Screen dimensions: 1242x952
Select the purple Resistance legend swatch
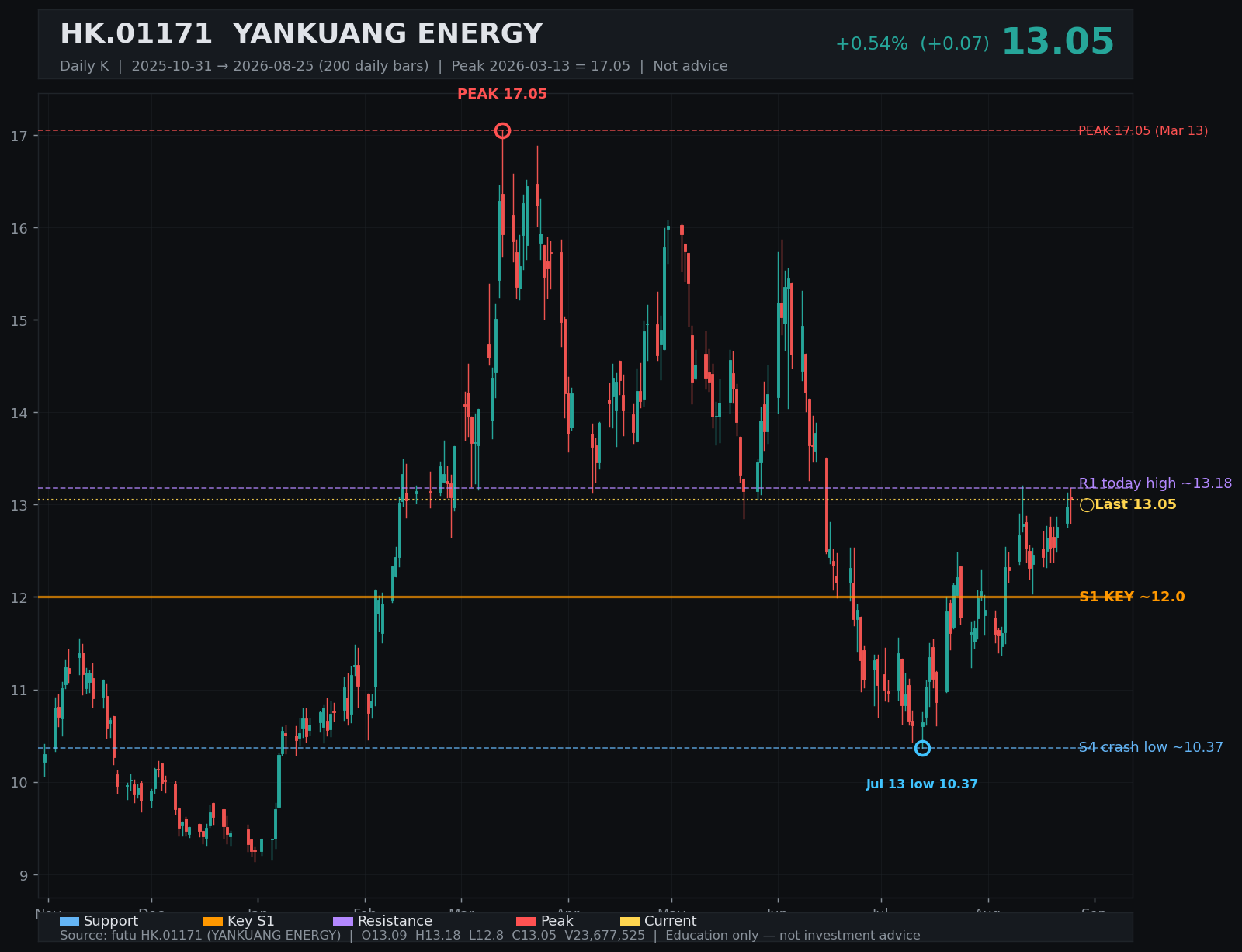tap(343, 921)
